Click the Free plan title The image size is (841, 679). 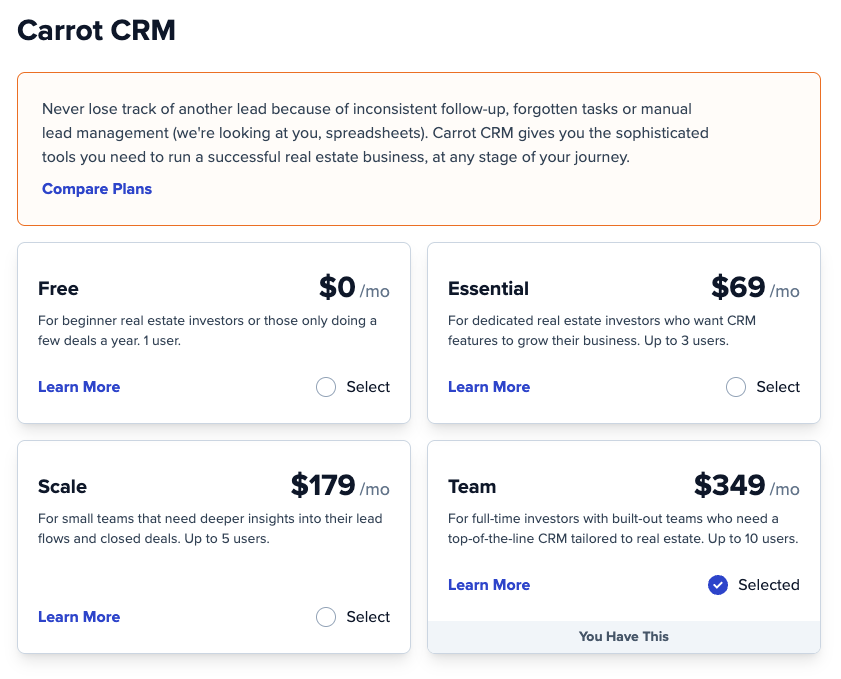(x=58, y=289)
